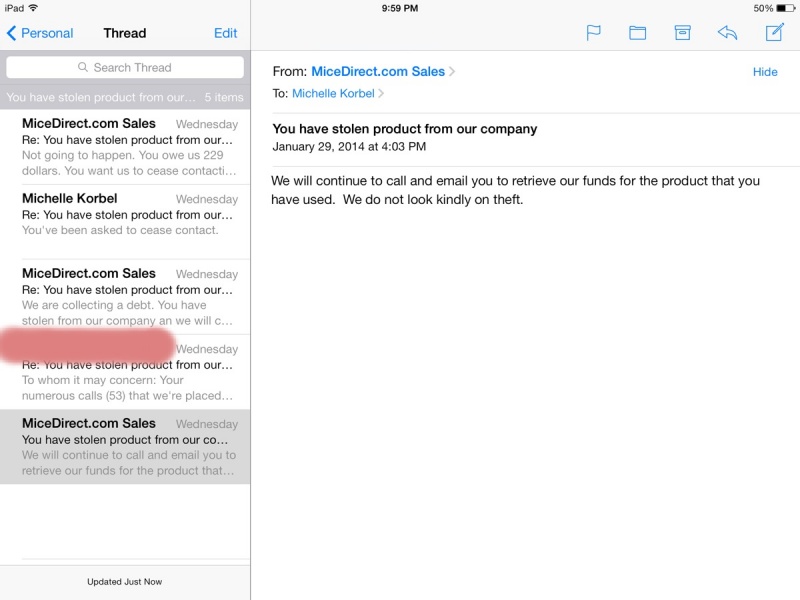Go back to the Personal mailbox
The width and height of the screenshot is (800, 600).
pyautogui.click(x=40, y=33)
